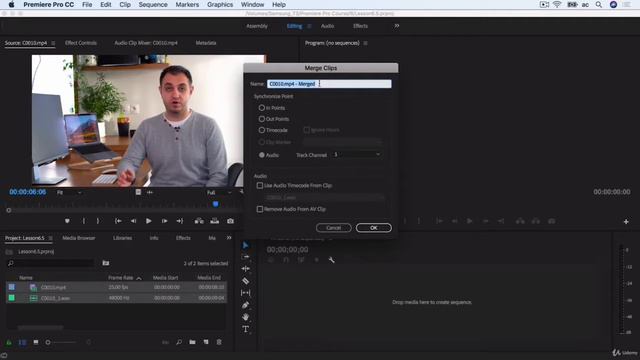Open timeline wrench display settings
Screen dimensions: 640x360
point(331,260)
